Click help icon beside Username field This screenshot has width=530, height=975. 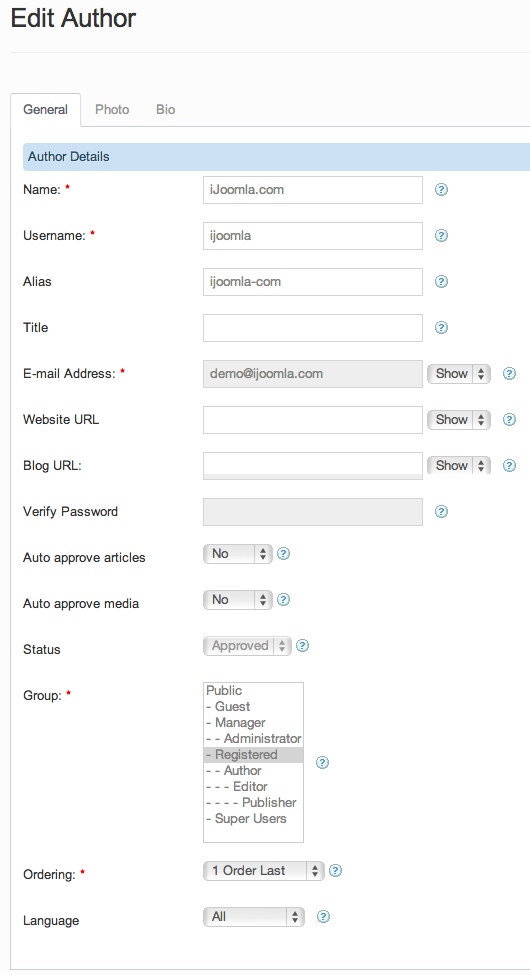pyautogui.click(x=441, y=236)
